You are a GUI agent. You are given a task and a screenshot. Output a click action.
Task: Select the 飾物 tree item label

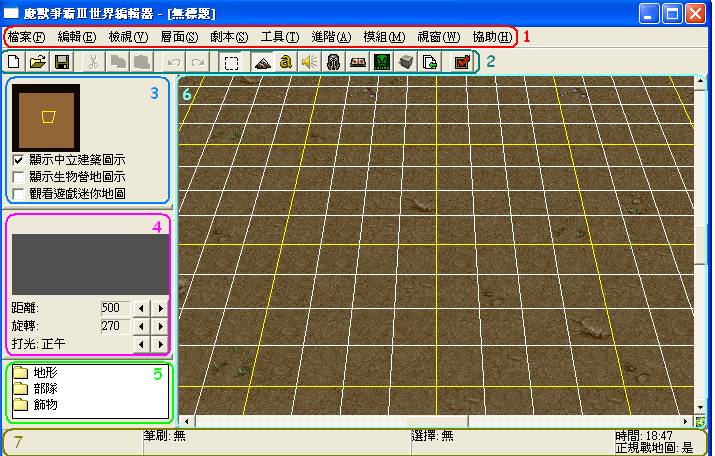pos(45,404)
